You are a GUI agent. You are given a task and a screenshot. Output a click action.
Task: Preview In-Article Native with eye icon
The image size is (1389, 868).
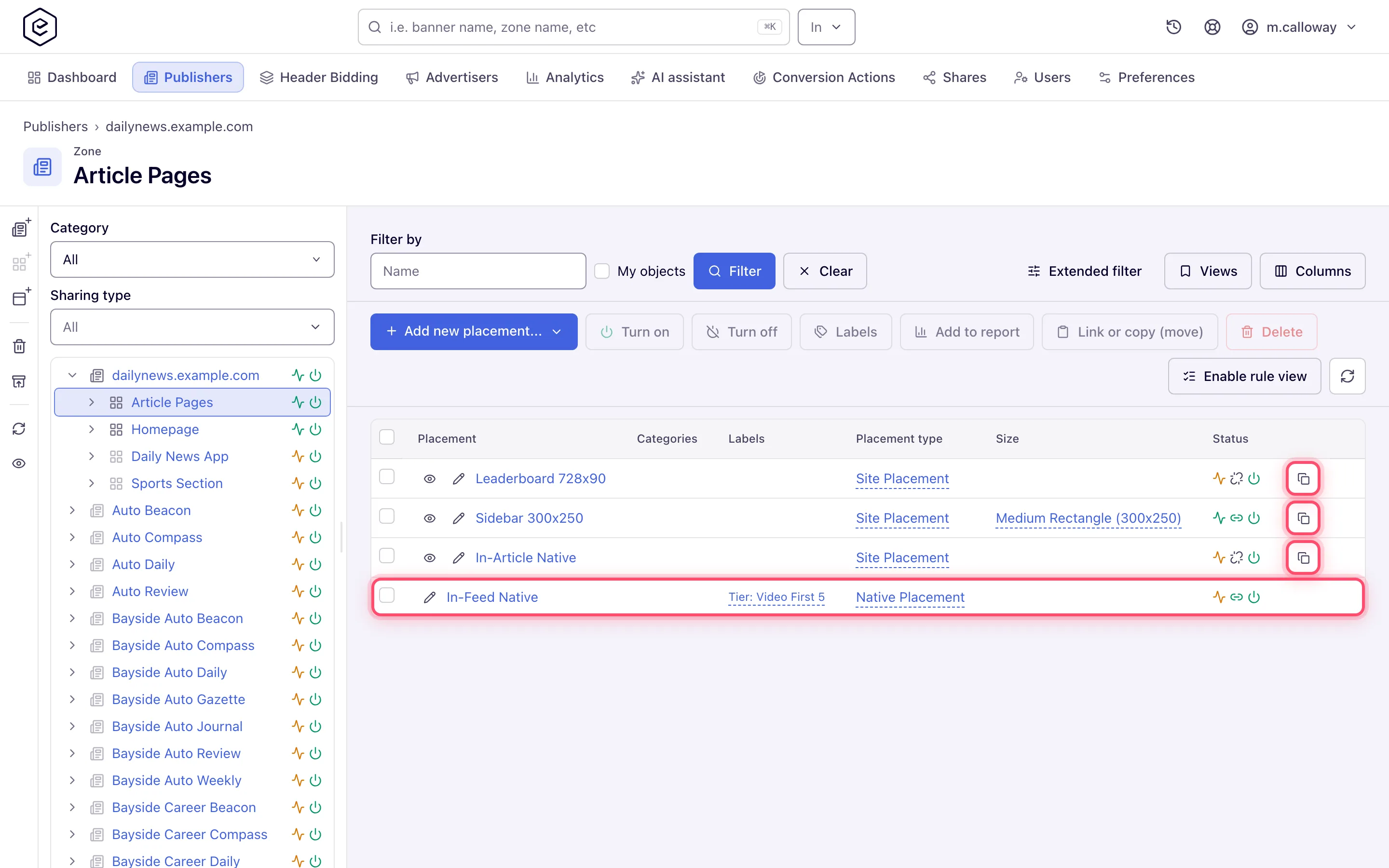click(429, 557)
